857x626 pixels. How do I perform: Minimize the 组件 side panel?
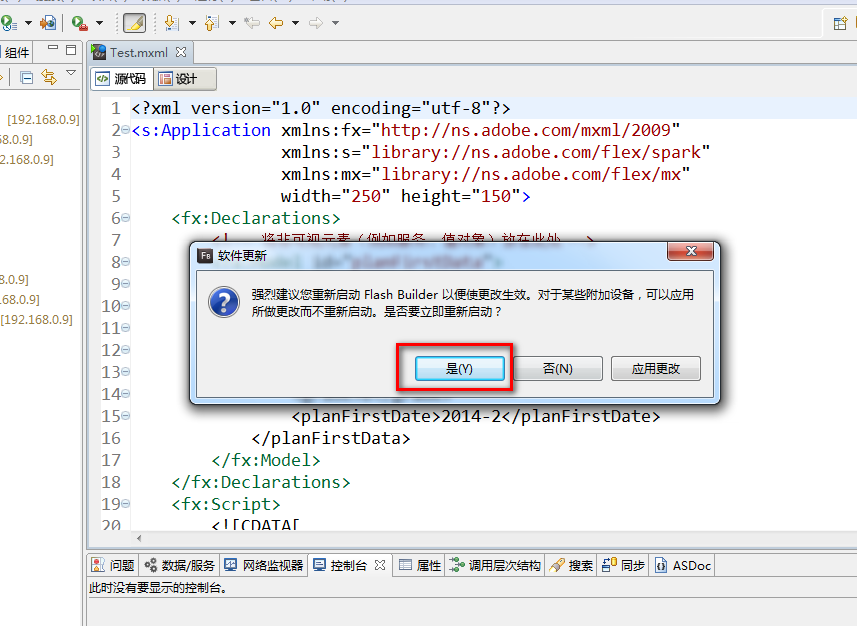click(53, 49)
